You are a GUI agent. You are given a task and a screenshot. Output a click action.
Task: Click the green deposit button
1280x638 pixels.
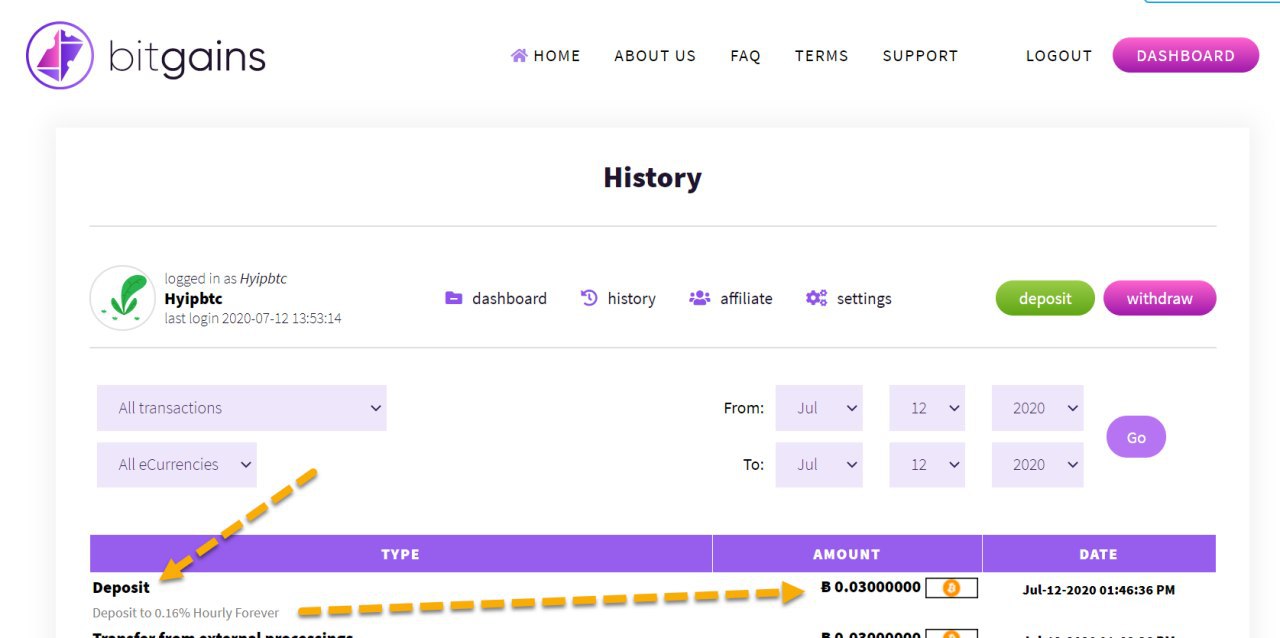pyautogui.click(x=1045, y=298)
